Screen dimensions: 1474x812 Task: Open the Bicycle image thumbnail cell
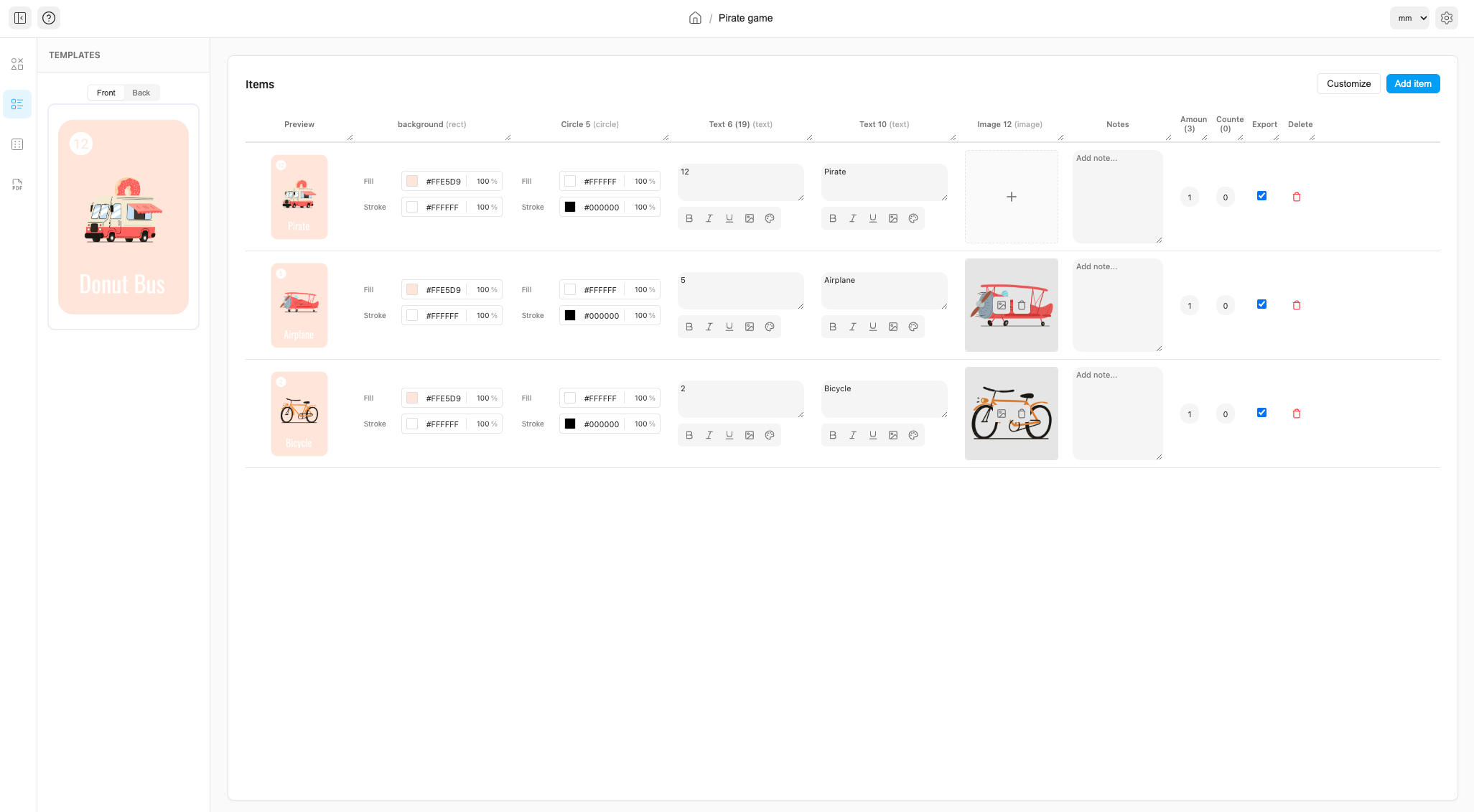pos(1012,414)
